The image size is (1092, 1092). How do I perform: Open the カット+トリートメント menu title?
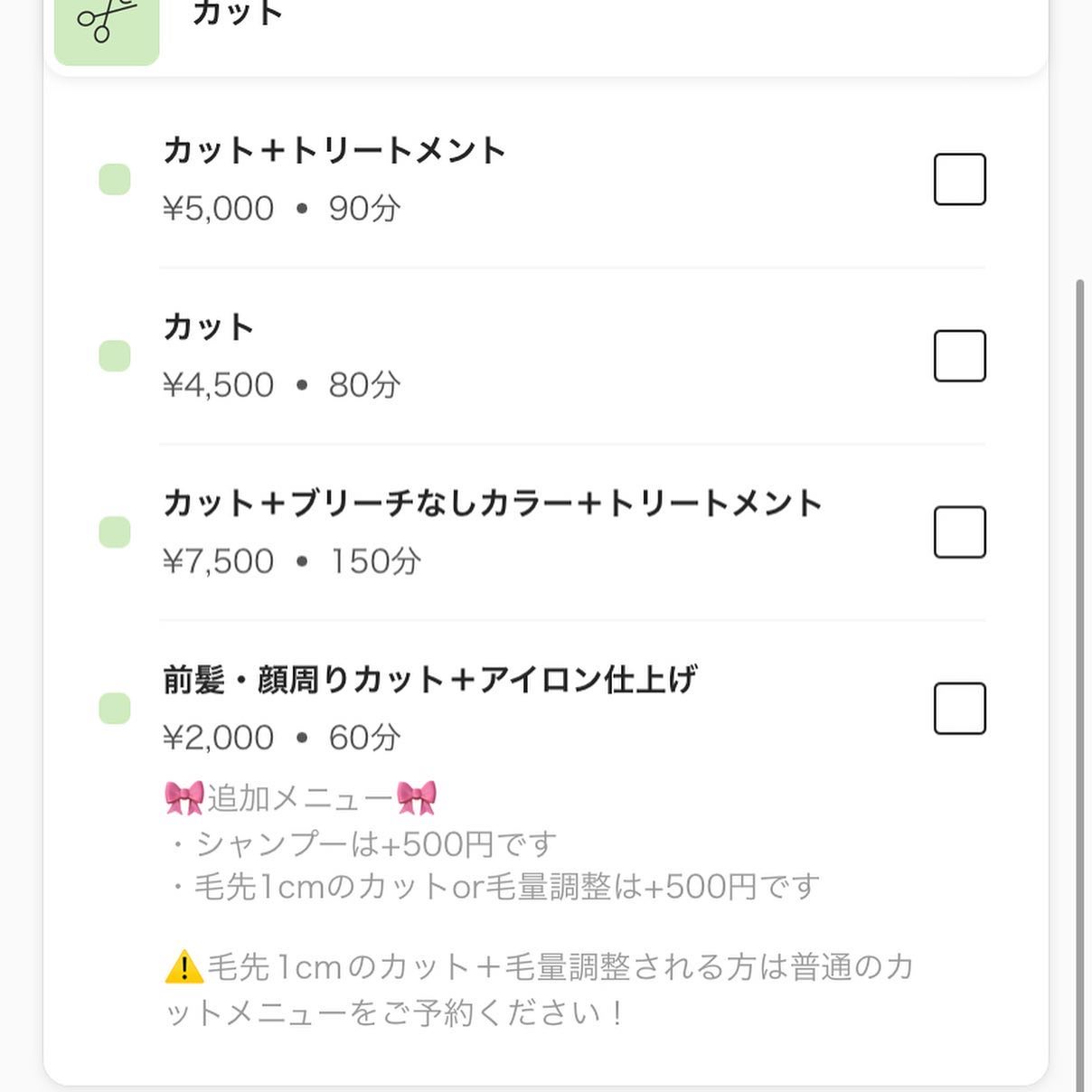[334, 150]
